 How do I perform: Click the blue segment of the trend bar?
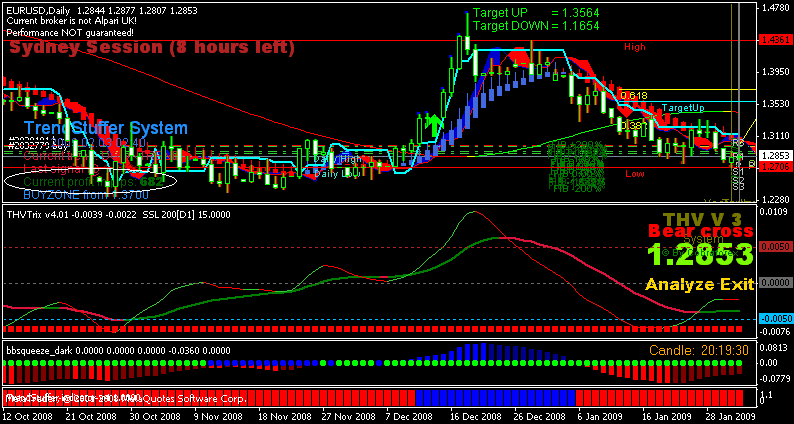point(496,398)
